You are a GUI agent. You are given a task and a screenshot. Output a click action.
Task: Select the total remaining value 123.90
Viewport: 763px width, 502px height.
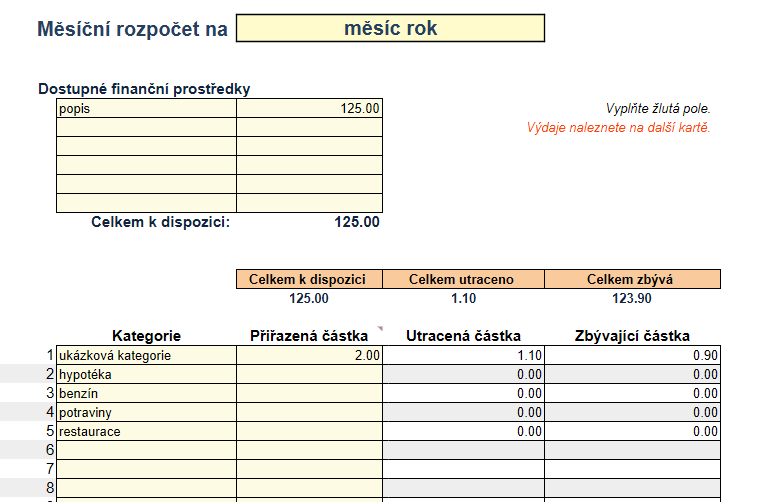coord(632,298)
